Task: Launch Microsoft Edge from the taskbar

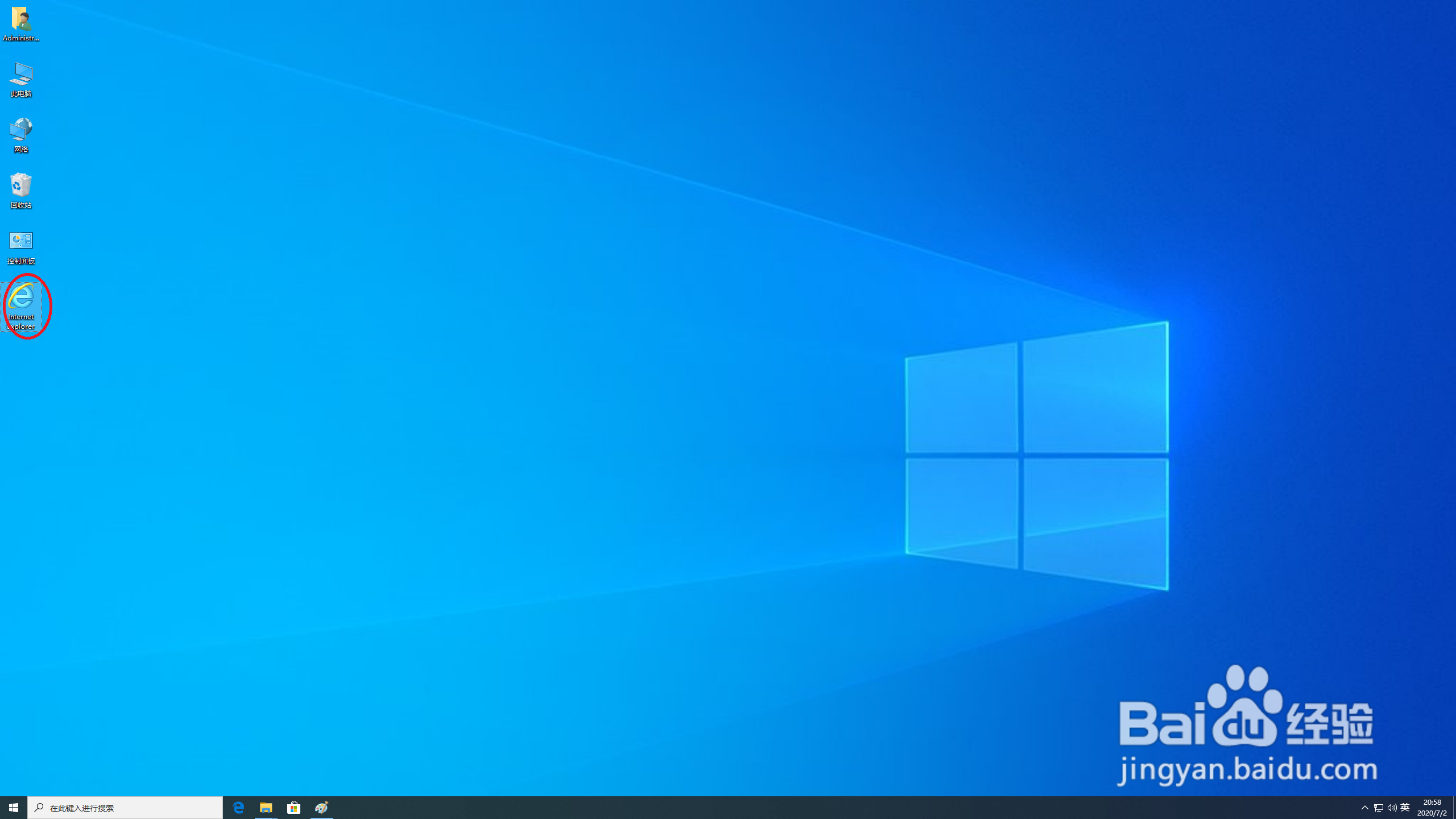Action: [x=238, y=807]
